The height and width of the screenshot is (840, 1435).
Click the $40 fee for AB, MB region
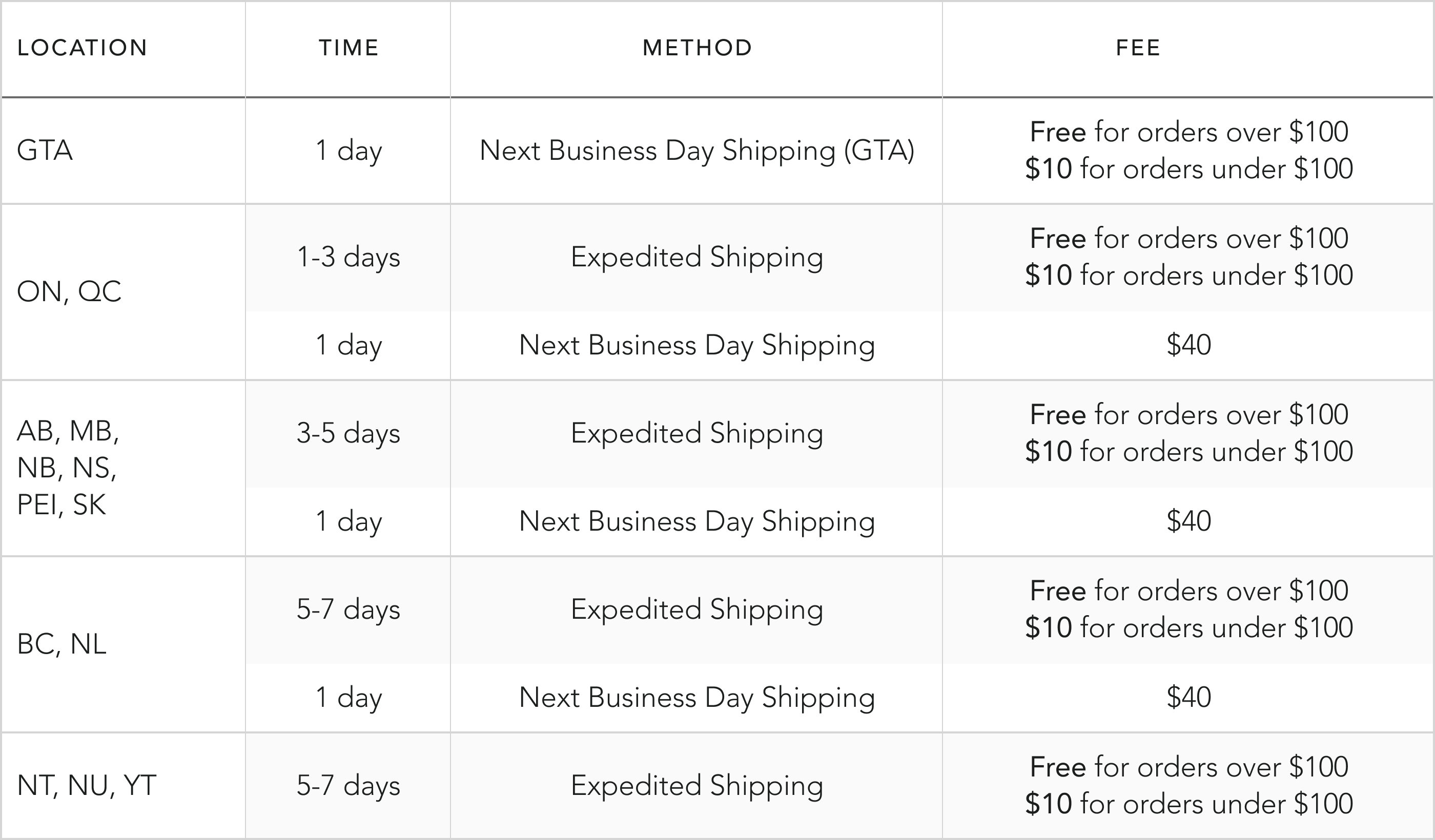point(1188,521)
